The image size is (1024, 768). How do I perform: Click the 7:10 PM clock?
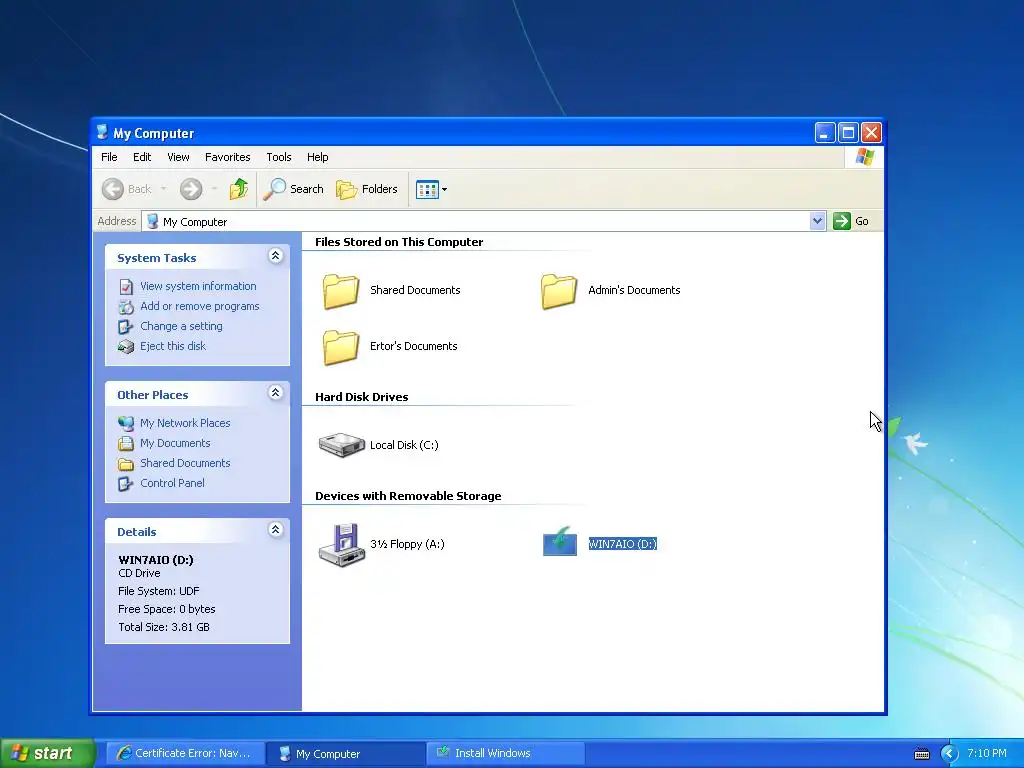tap(987, 754)
